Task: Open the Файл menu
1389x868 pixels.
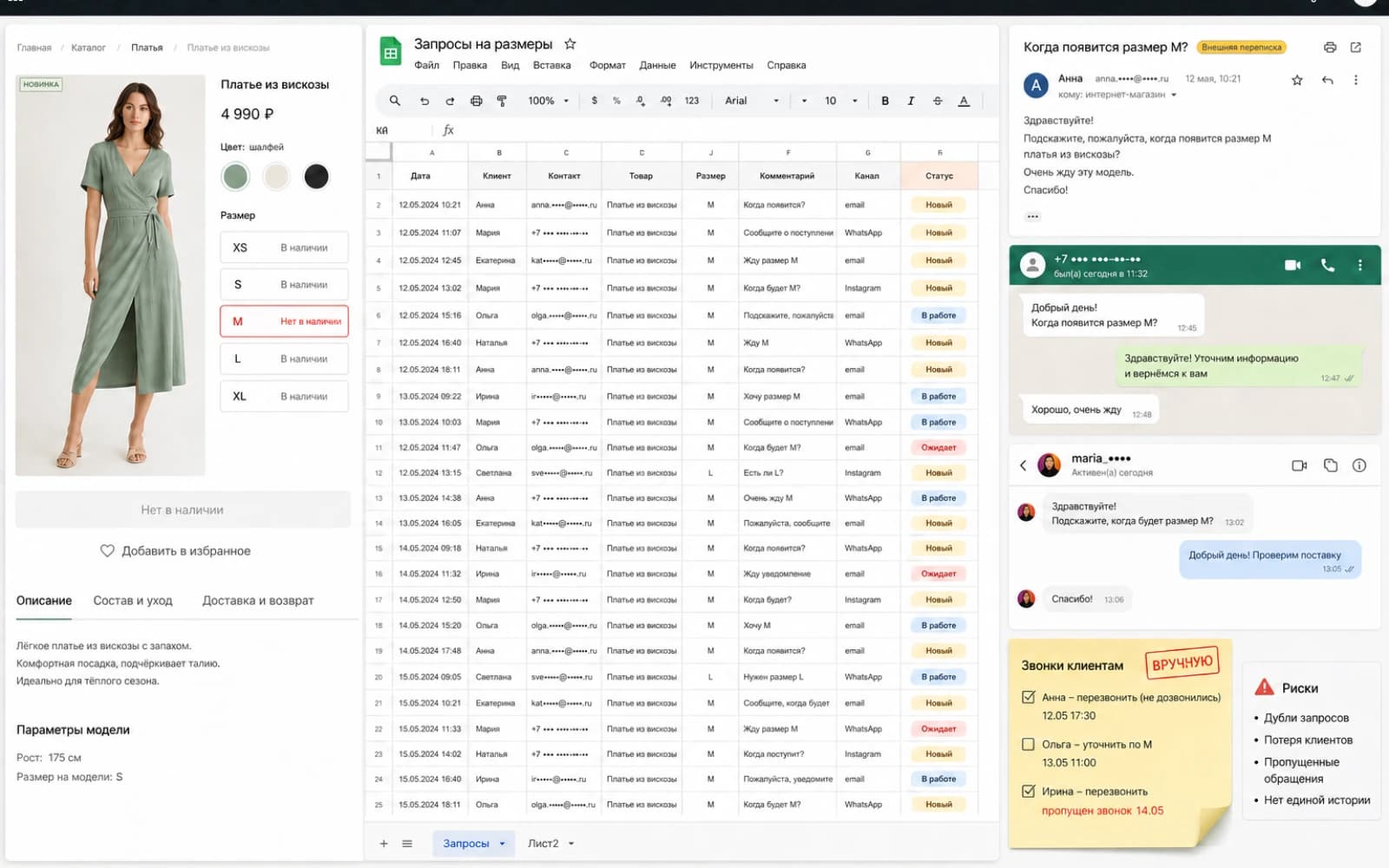Action: pos(426,65)
